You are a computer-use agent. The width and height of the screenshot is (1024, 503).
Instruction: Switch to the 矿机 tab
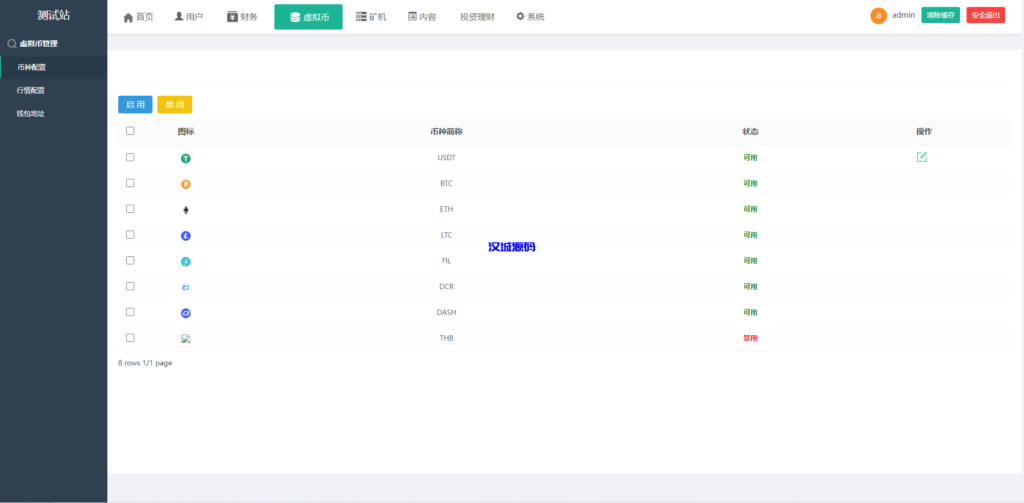point(371,17)
